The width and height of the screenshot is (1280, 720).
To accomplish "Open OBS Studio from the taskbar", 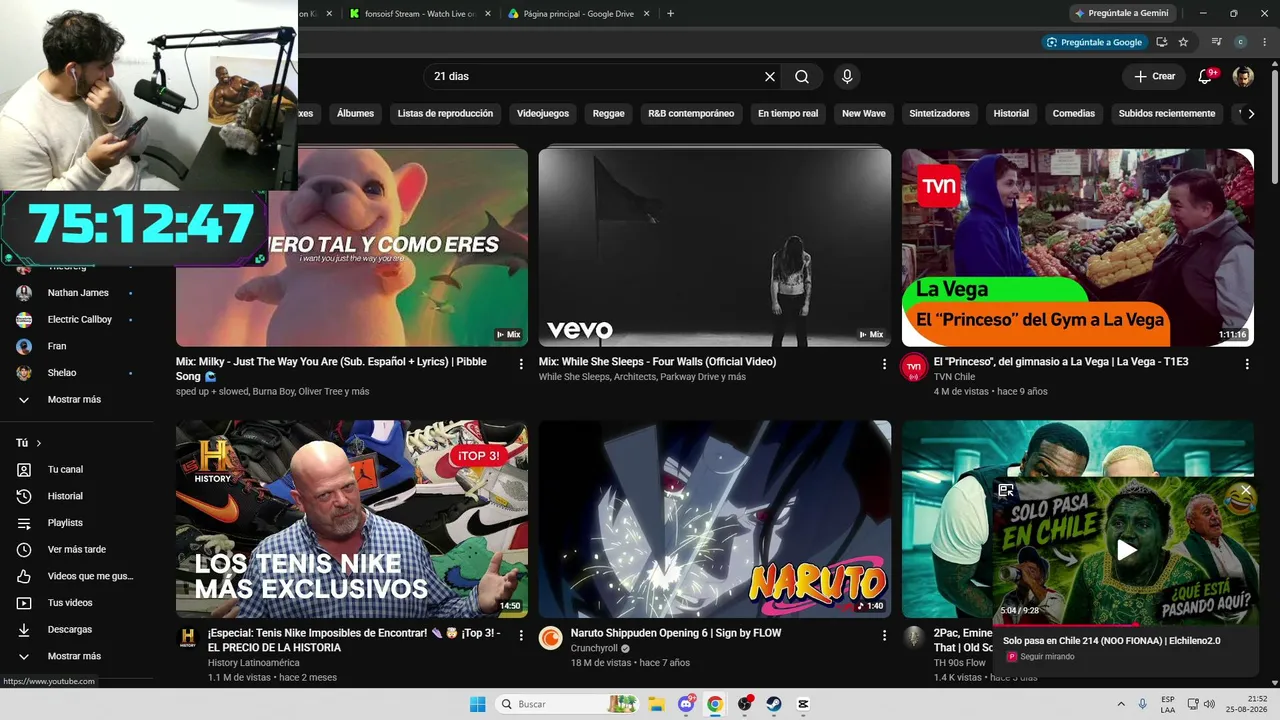I will (x=745, y=704).
